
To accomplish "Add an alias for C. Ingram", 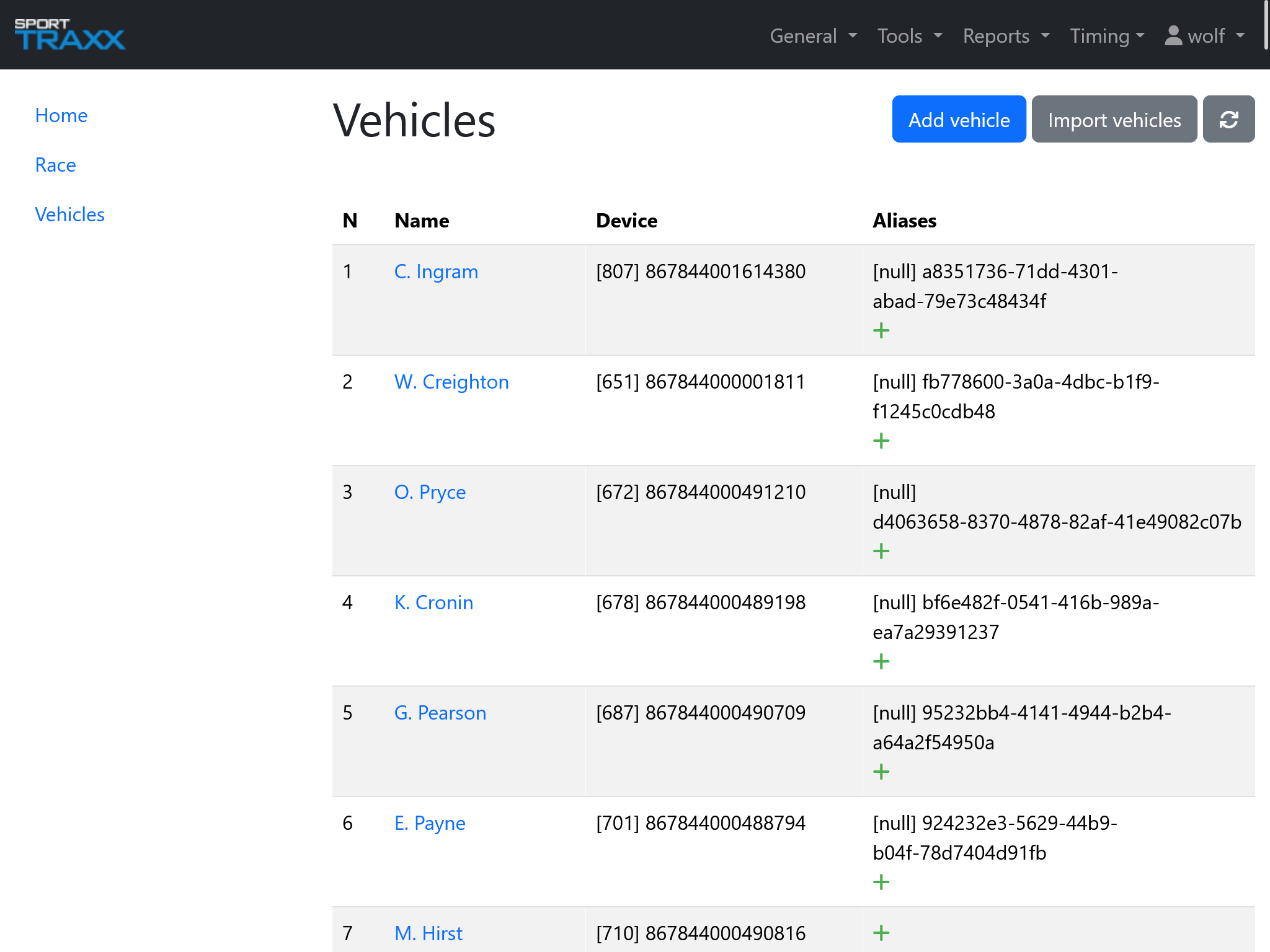I will 881,330.
